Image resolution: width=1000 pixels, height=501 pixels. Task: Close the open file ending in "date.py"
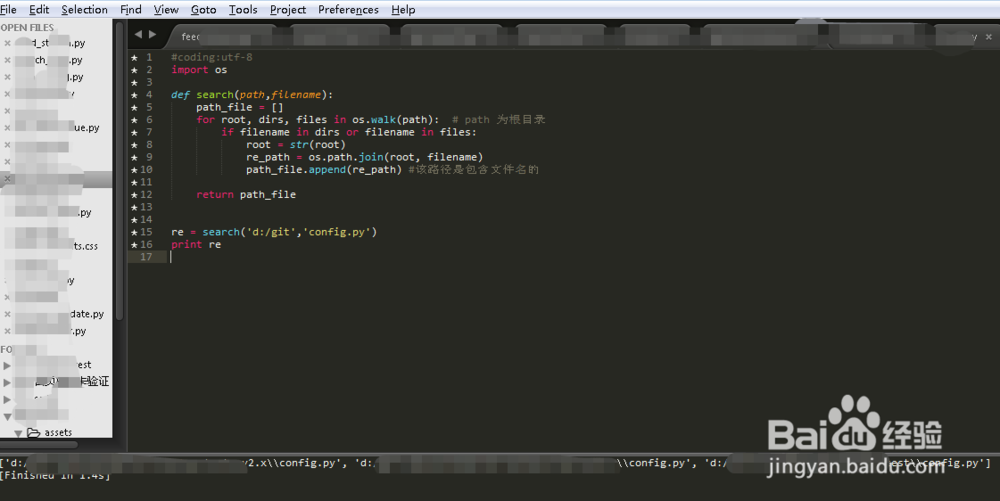(x=7, y=314)
